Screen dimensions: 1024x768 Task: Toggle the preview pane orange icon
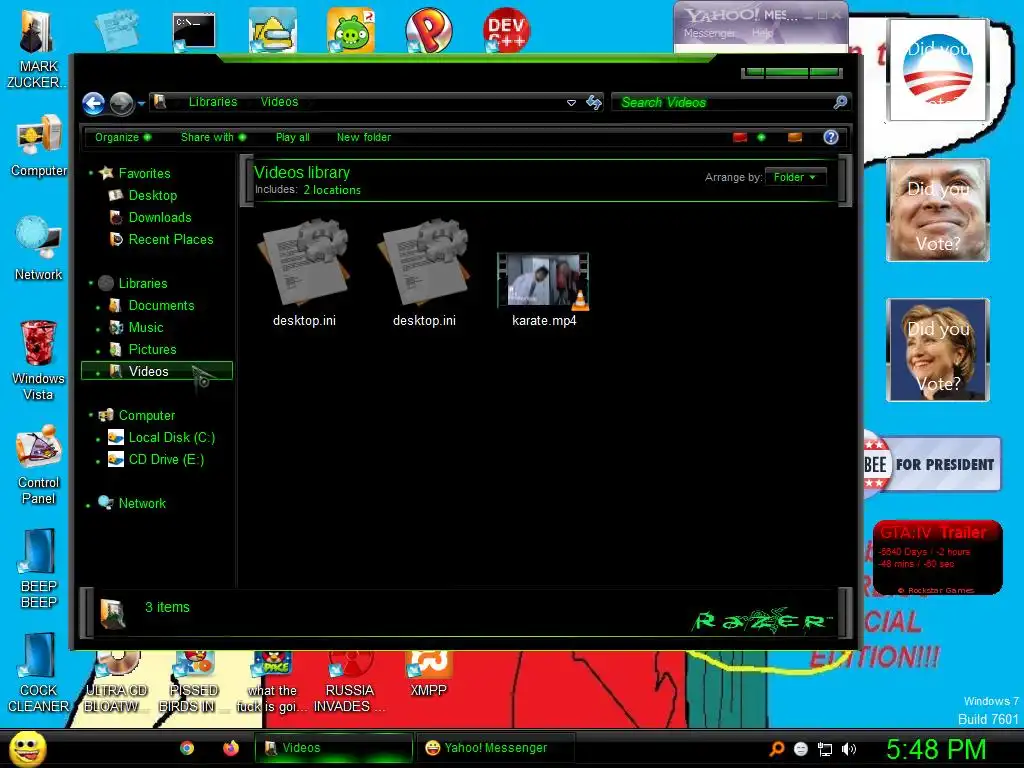795,137
